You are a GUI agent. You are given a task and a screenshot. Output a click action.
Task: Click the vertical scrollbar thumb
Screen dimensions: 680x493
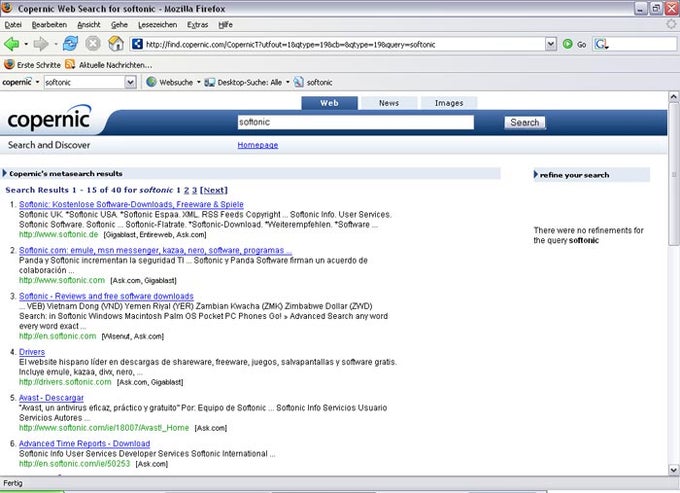click(x=673, y=174)
